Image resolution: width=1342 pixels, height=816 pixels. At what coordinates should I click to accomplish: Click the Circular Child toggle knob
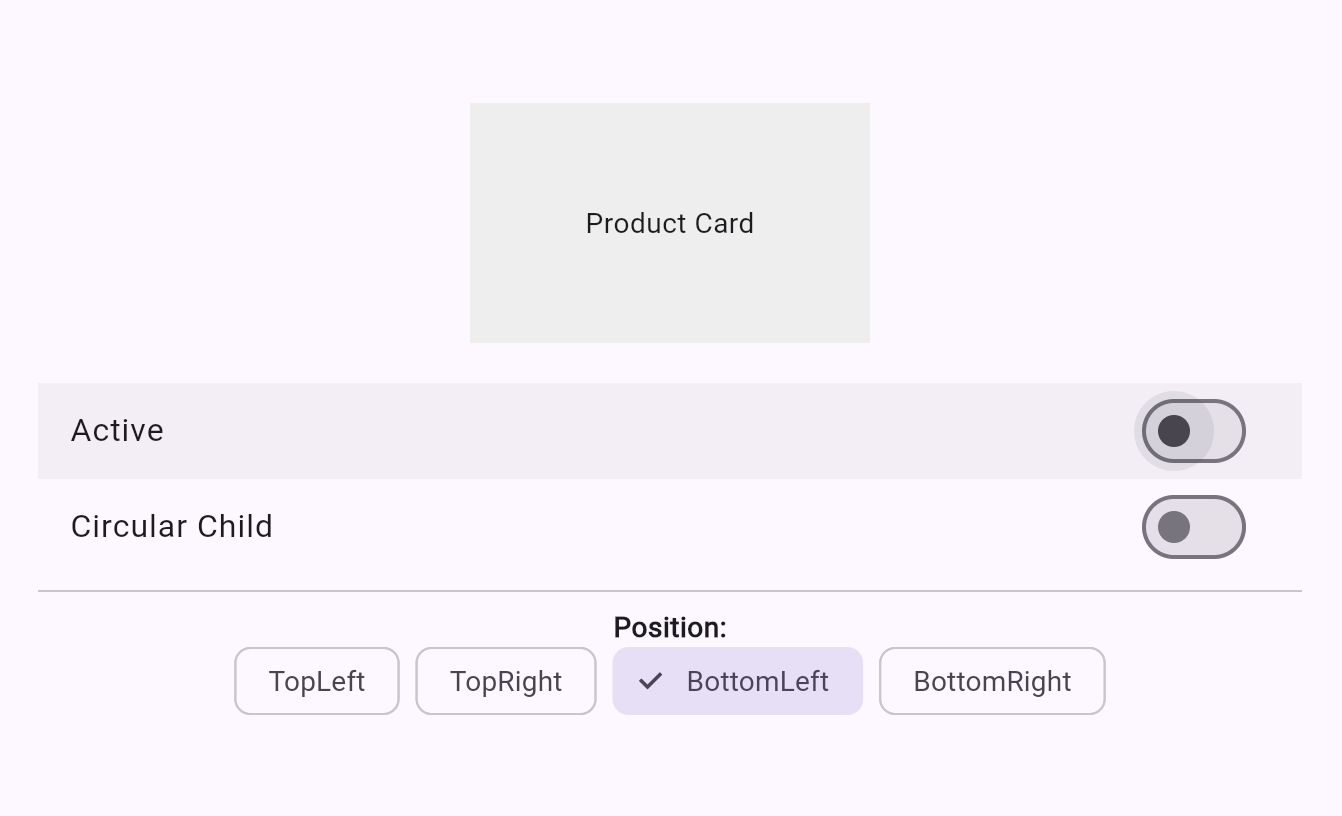pos(1176,527)
